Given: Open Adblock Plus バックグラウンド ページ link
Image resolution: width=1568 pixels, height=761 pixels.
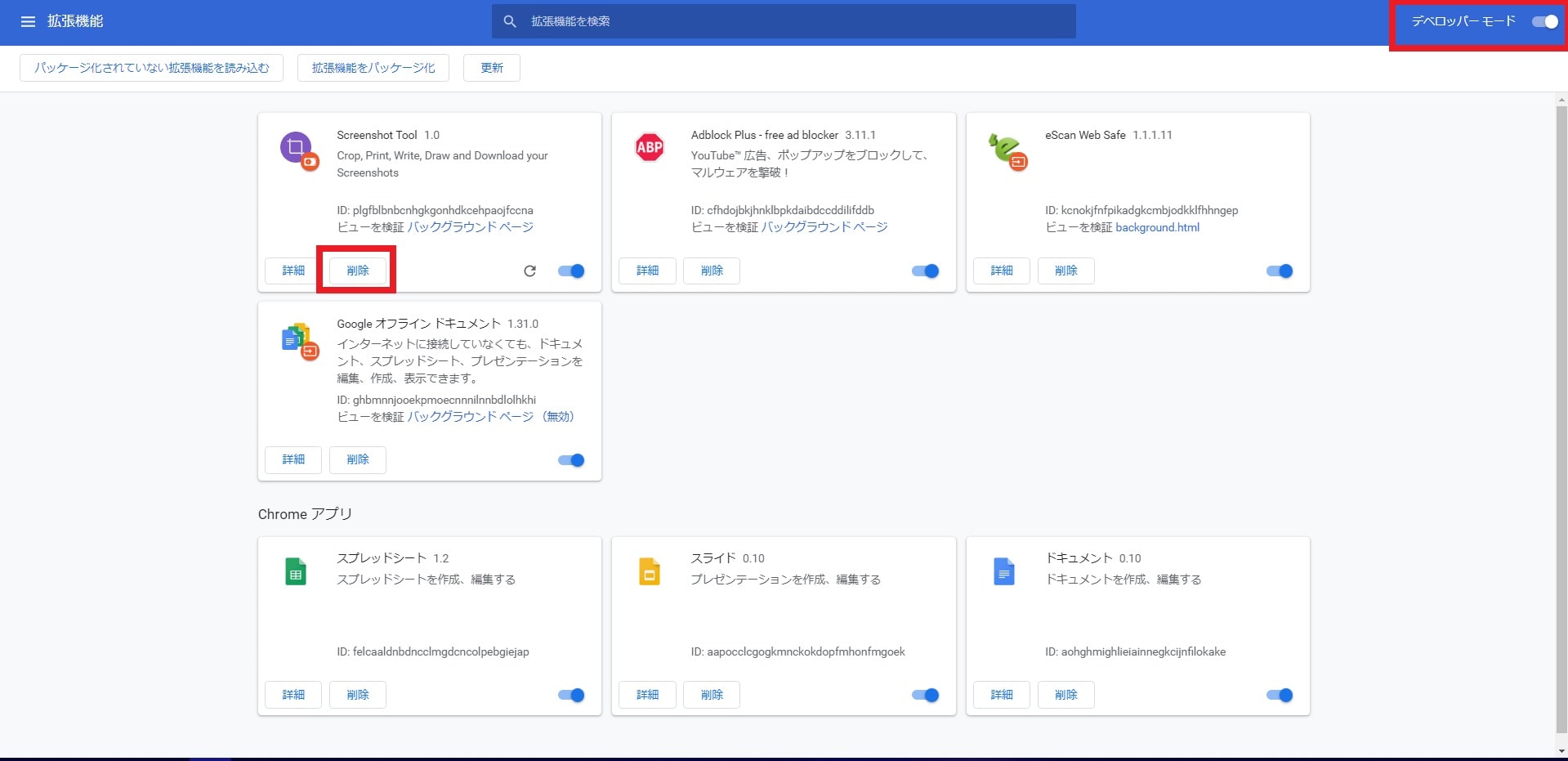Looking at the screenshot, I should (x=824, y=227).
